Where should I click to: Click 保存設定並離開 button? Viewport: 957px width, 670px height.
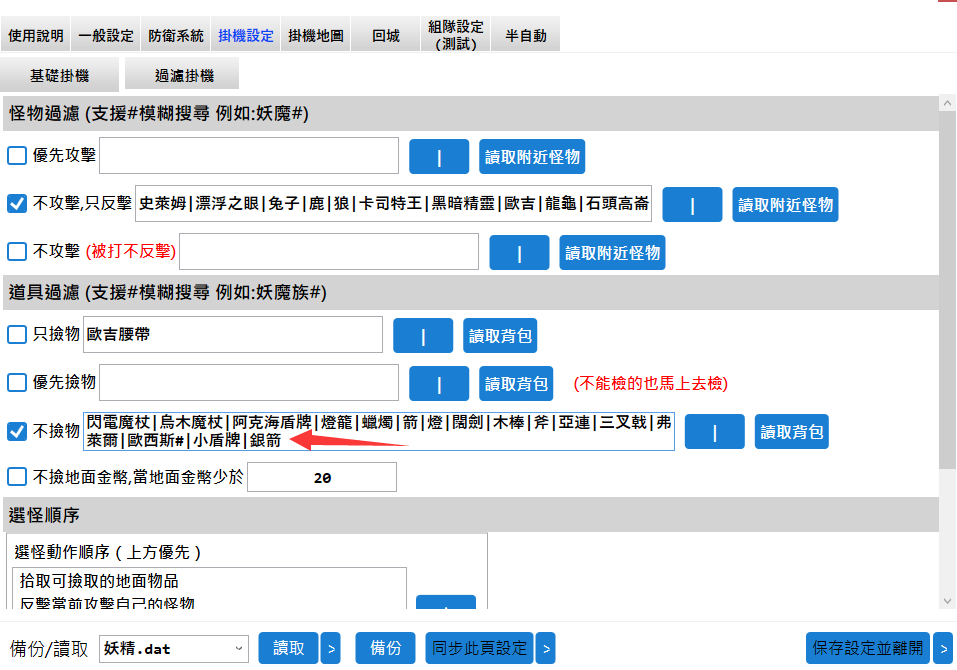click(x=867, y=647)
